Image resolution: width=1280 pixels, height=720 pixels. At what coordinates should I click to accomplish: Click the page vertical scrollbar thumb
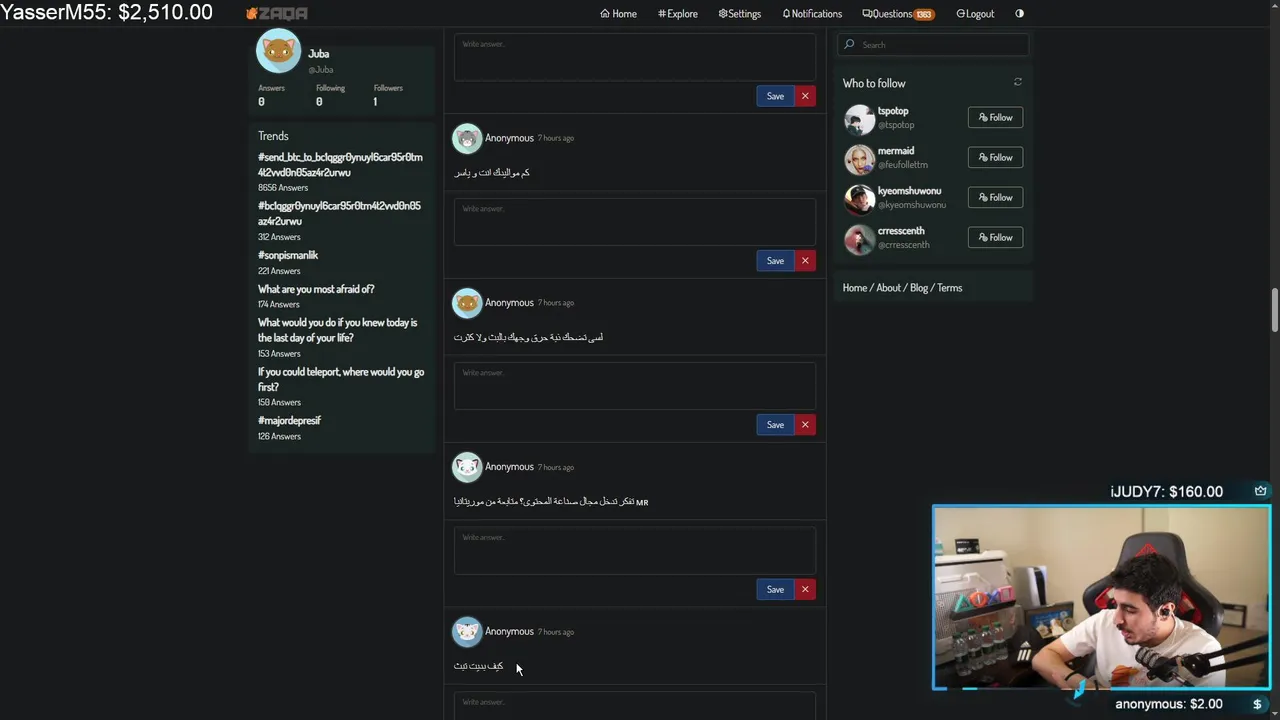[x=1274, y=310]
